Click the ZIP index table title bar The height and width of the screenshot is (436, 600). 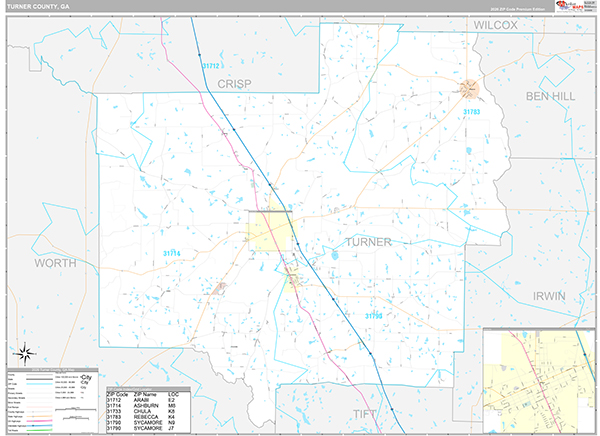coord(148,389)
